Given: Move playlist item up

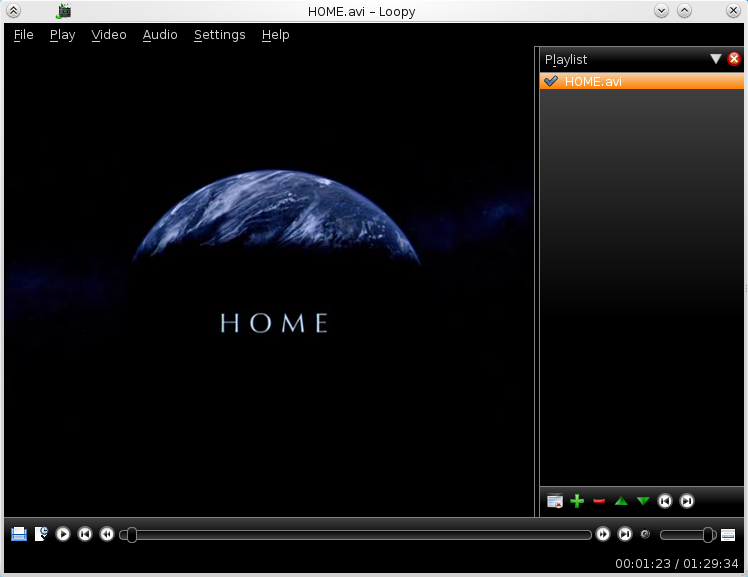Looking at the screenshot, I should click(621, 501).
